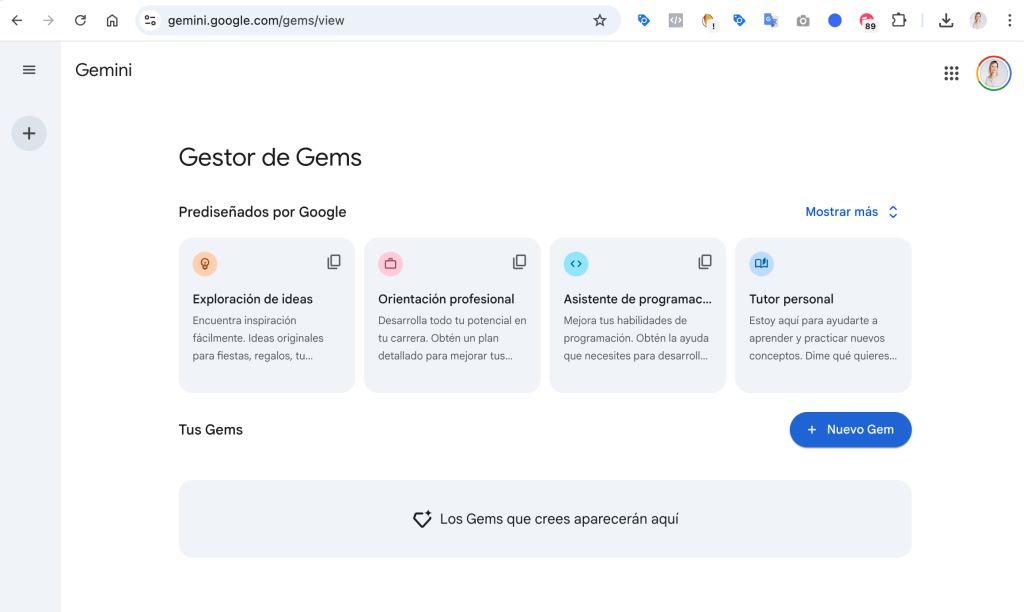Bookmark this page with star icon
This screenshot has width=1024, height=612.
click(600, 20)
